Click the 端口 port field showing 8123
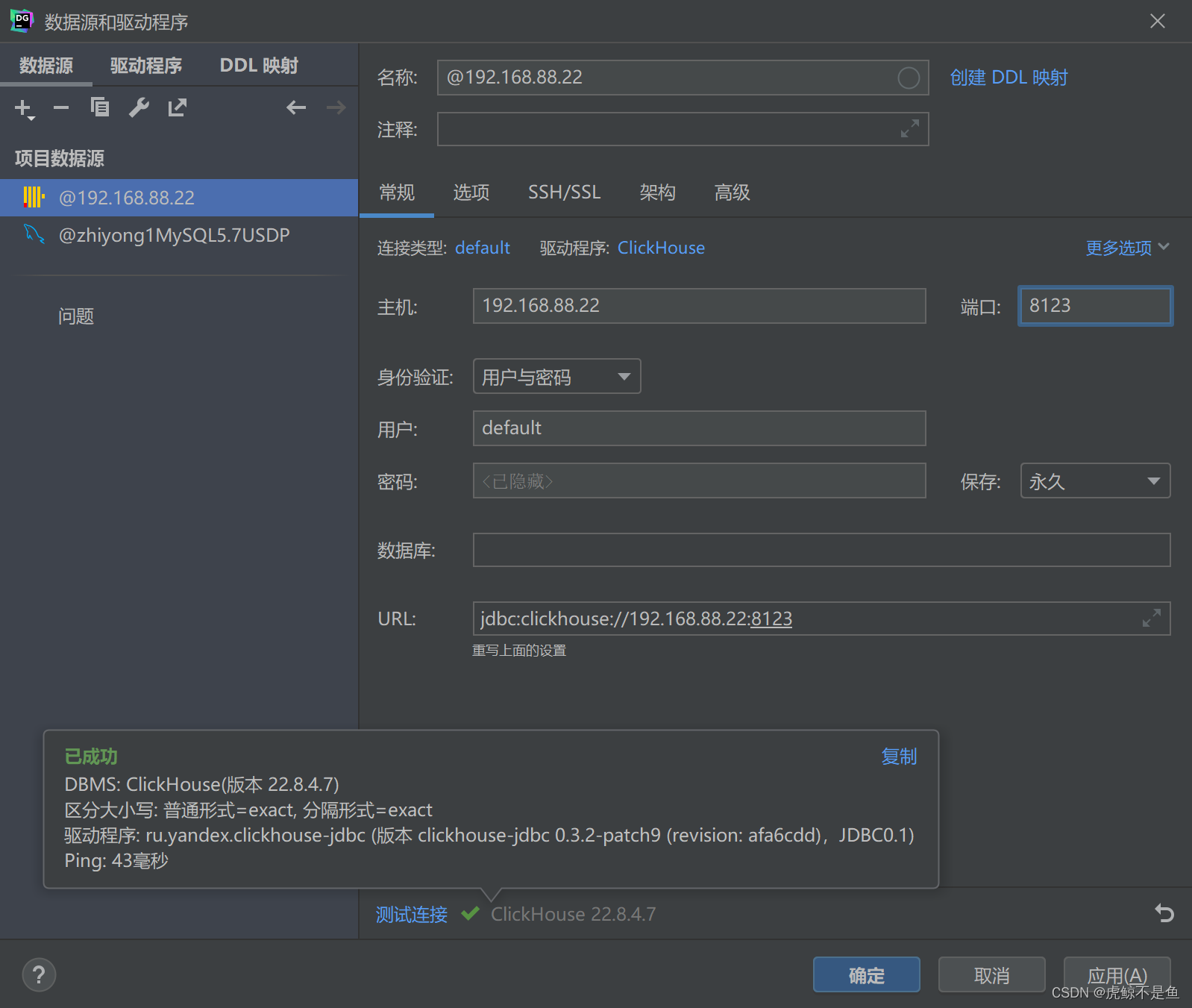The height and width of the screenshot is (1008, 1192). [x=1095, y=306]
